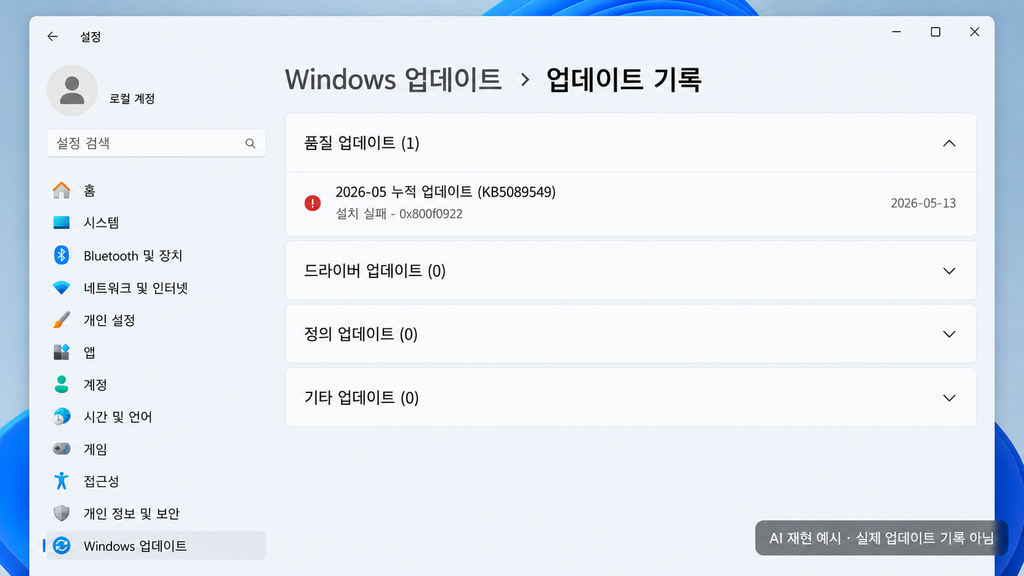Click the 설치 실패 - 0x800f0922 status text
Image resolution: width=1024 pixels, height=576 pixels.
[x=399, y=214]
